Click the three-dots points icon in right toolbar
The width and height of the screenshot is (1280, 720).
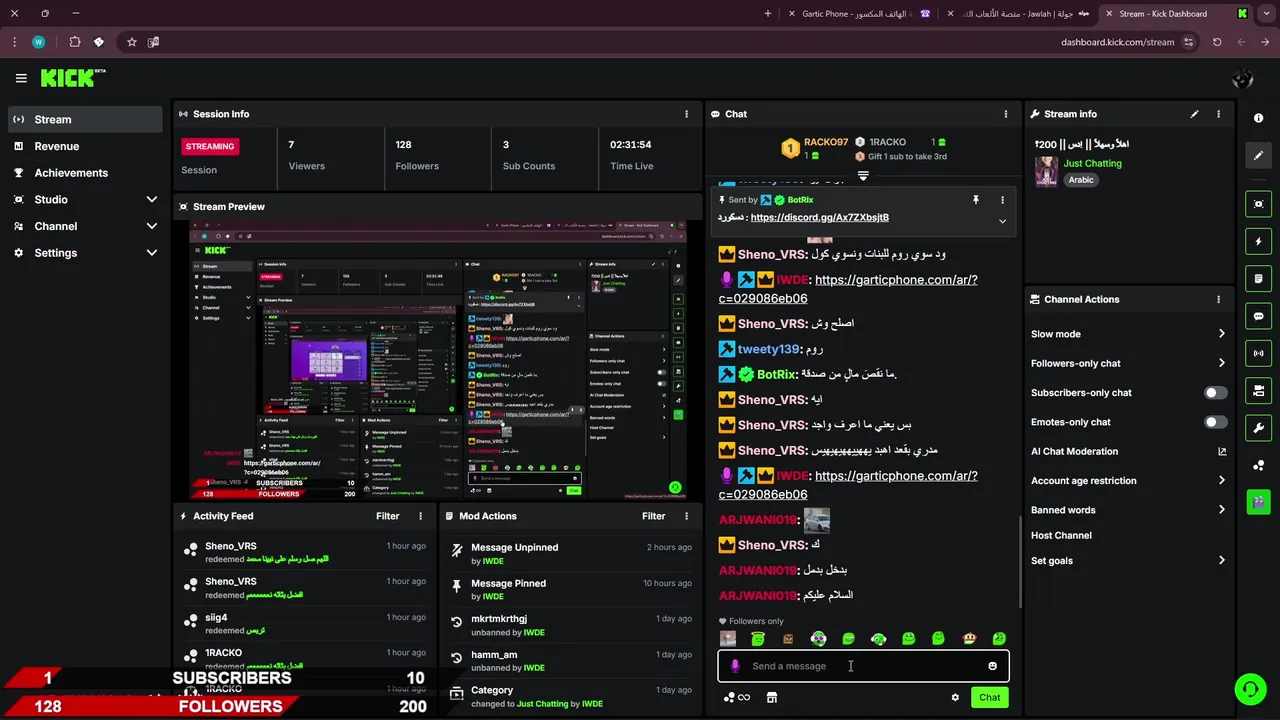pos(1258,465)
